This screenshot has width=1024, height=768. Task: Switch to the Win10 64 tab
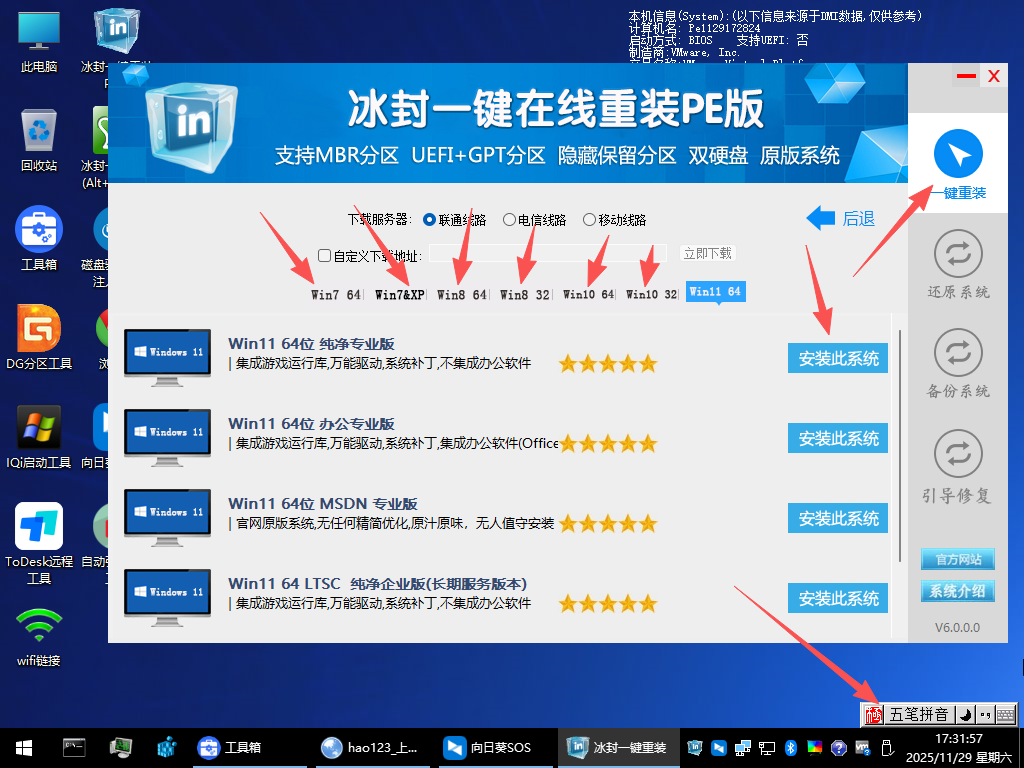tap(587, 295)
